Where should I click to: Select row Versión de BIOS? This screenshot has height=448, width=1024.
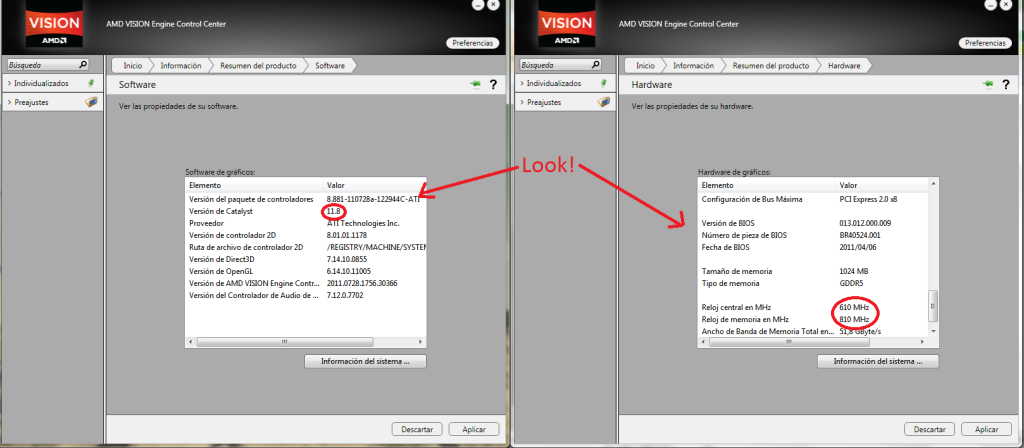(x=813, y=223)
